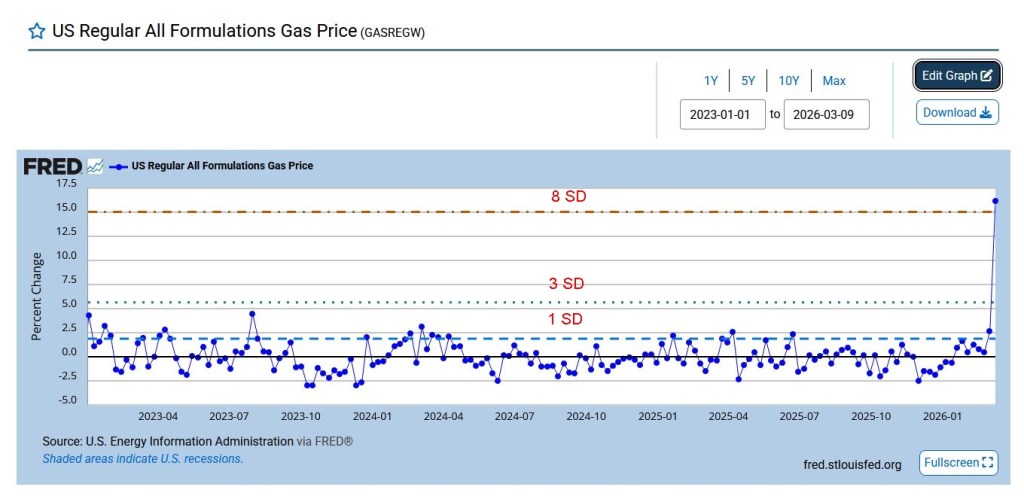Open the fred.stlouisfed.org link
This screenshot has height=496, width=1024.
click(x=852, y=464)
